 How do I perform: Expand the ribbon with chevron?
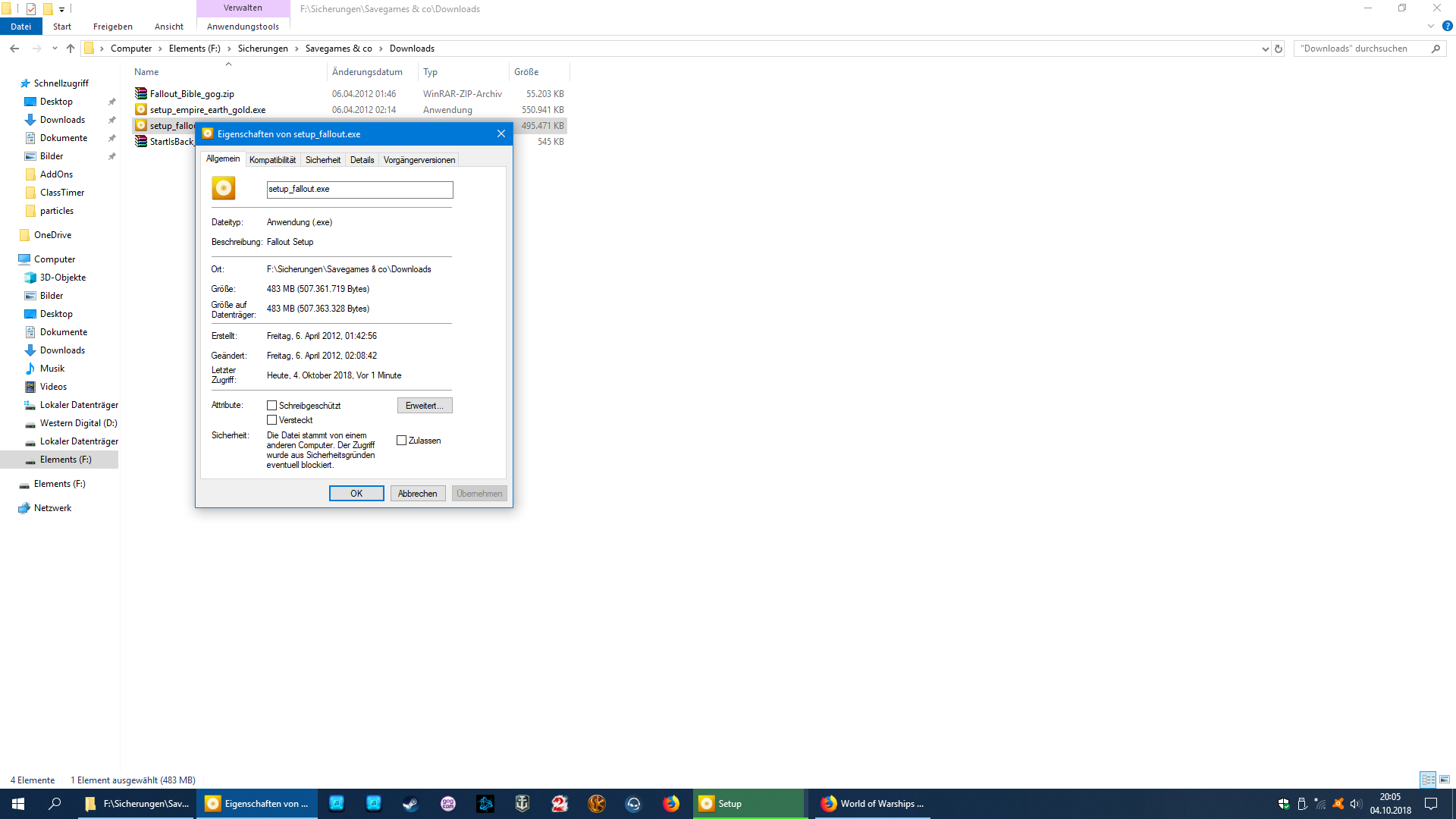tap(1431, 27)
